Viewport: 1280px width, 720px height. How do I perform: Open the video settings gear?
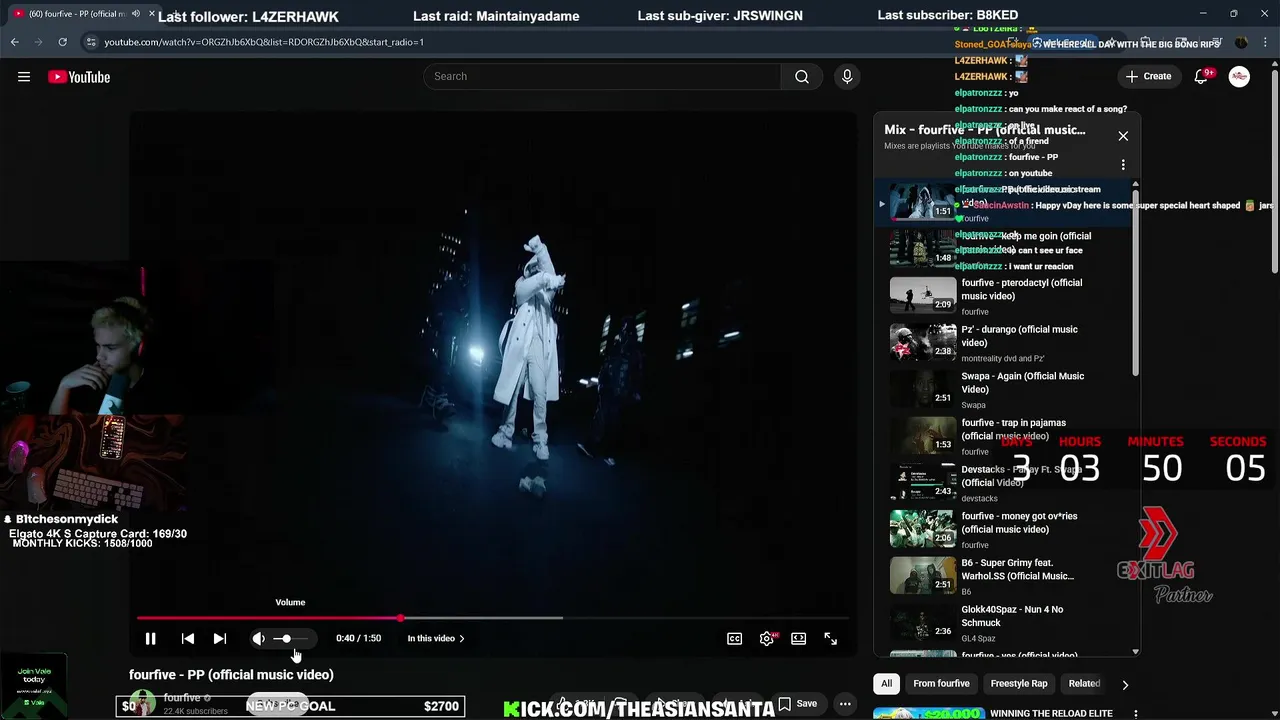pos(766,638)
